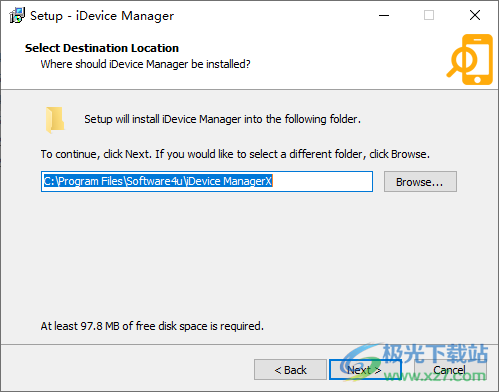Click 'Where should iDevice Manager be installed?' text
This screenshot has height=392, width=499.
[x=145, y=64]
